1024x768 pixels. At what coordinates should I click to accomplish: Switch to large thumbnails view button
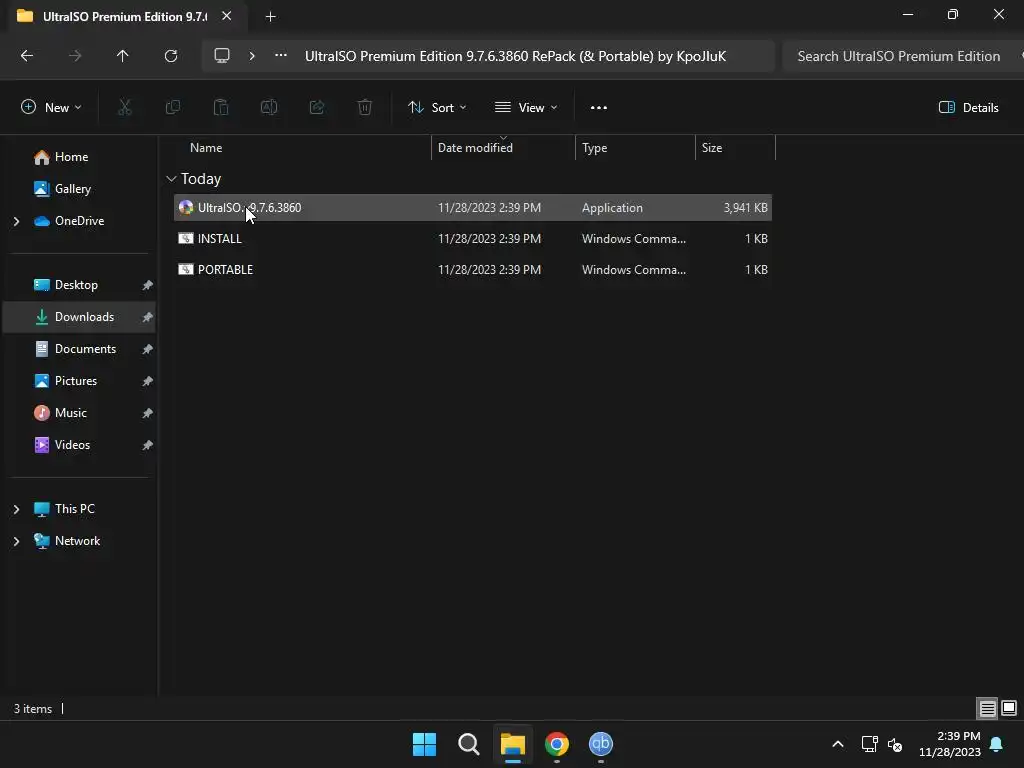click(x=1009, y=709)
